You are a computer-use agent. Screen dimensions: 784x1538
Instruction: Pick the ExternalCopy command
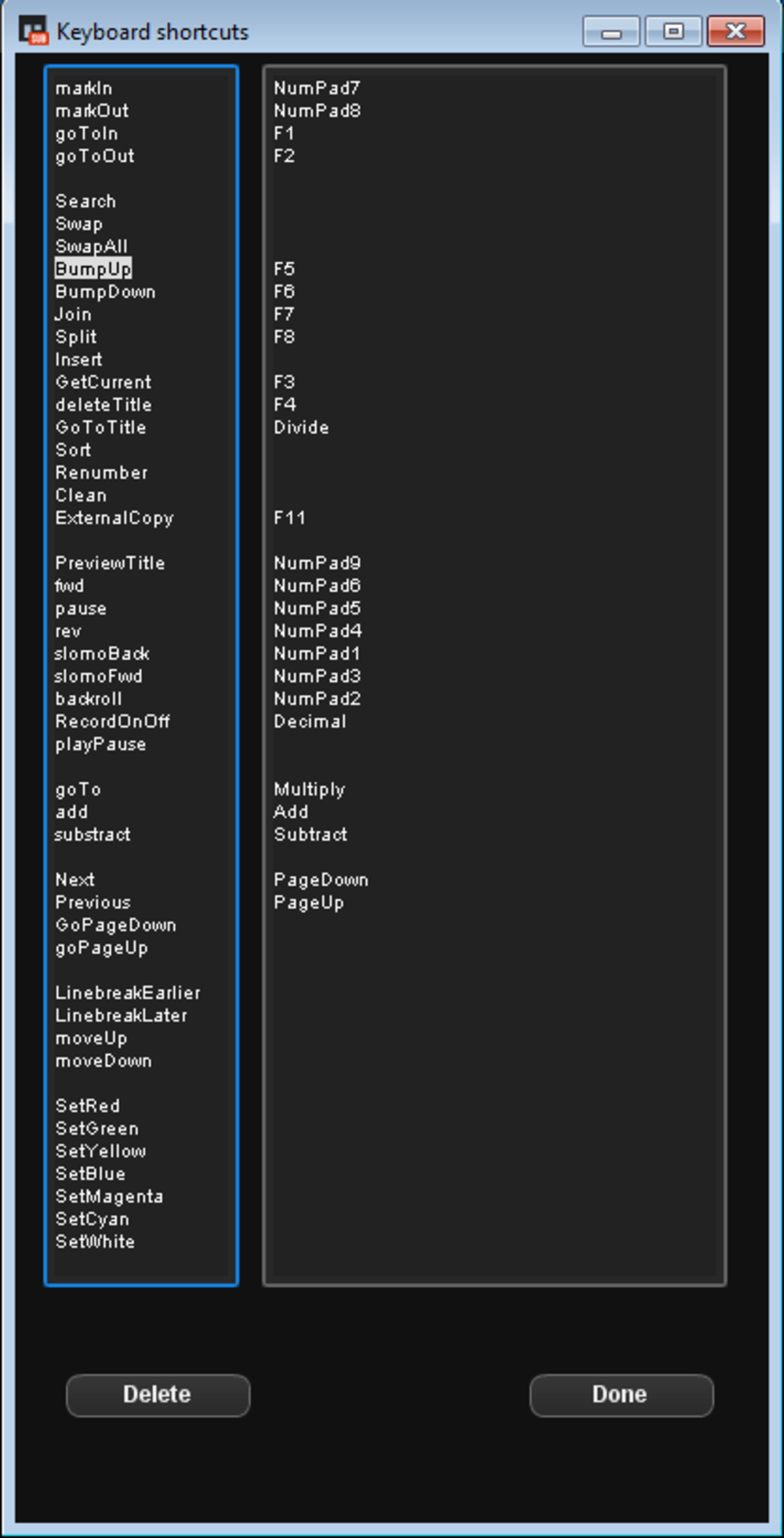(114, 518)
